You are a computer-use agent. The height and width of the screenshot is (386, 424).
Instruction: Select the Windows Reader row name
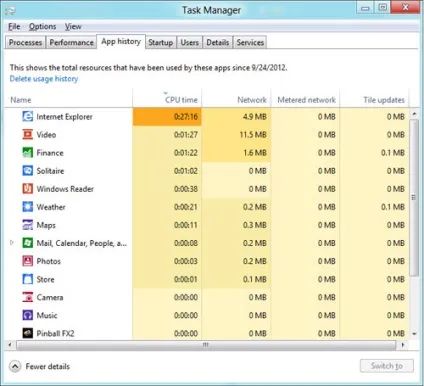point(65,189)
